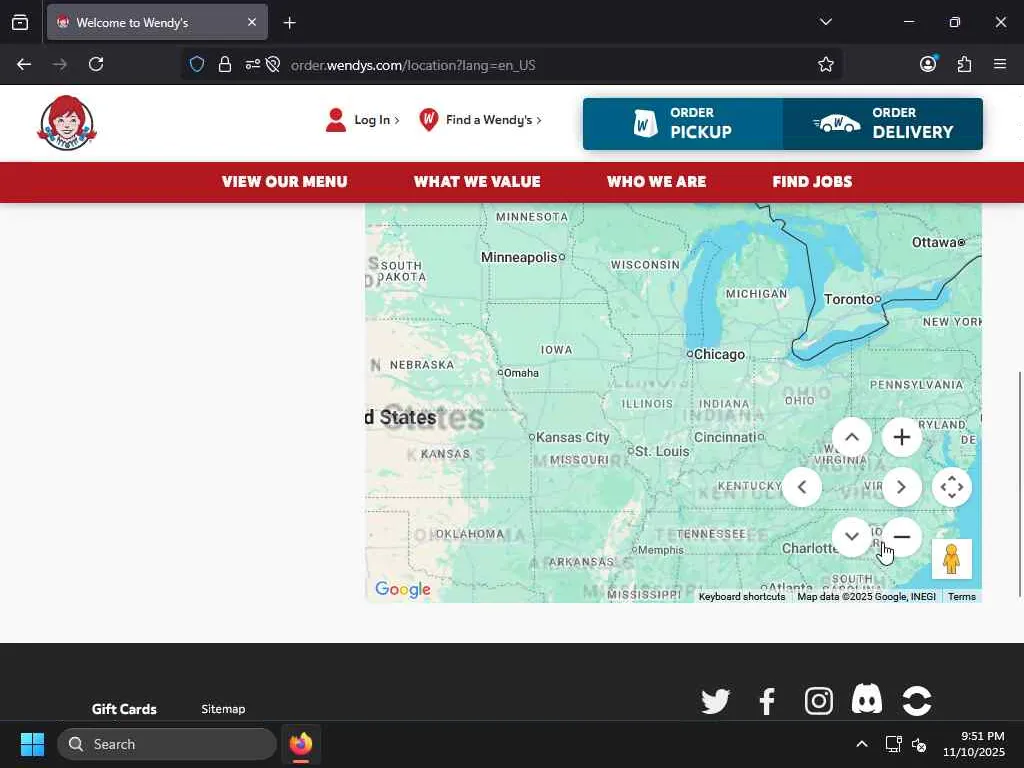Open the Log In link
The image size is (1024, 768).
376,120
